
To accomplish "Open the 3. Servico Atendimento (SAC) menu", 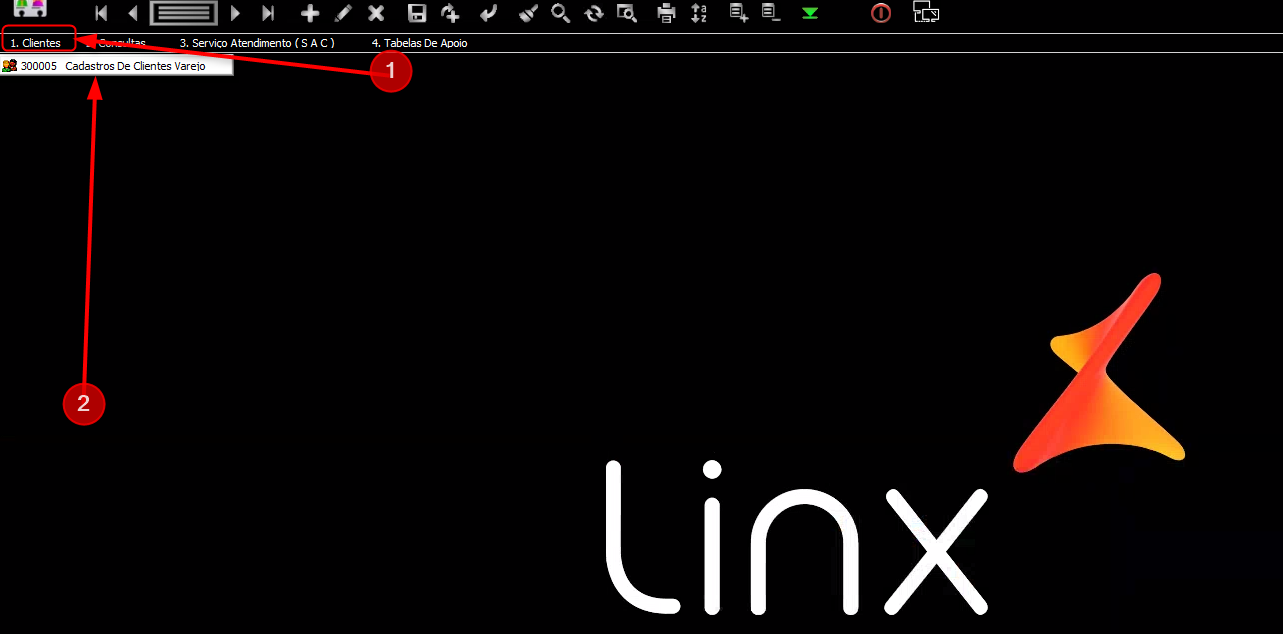I will click(x=257, y=43).
